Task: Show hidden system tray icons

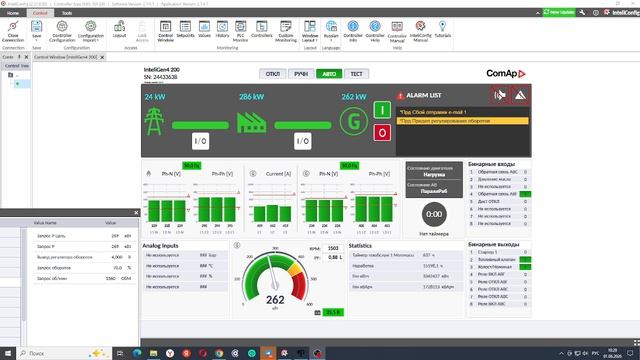Action: click(561, 353)
